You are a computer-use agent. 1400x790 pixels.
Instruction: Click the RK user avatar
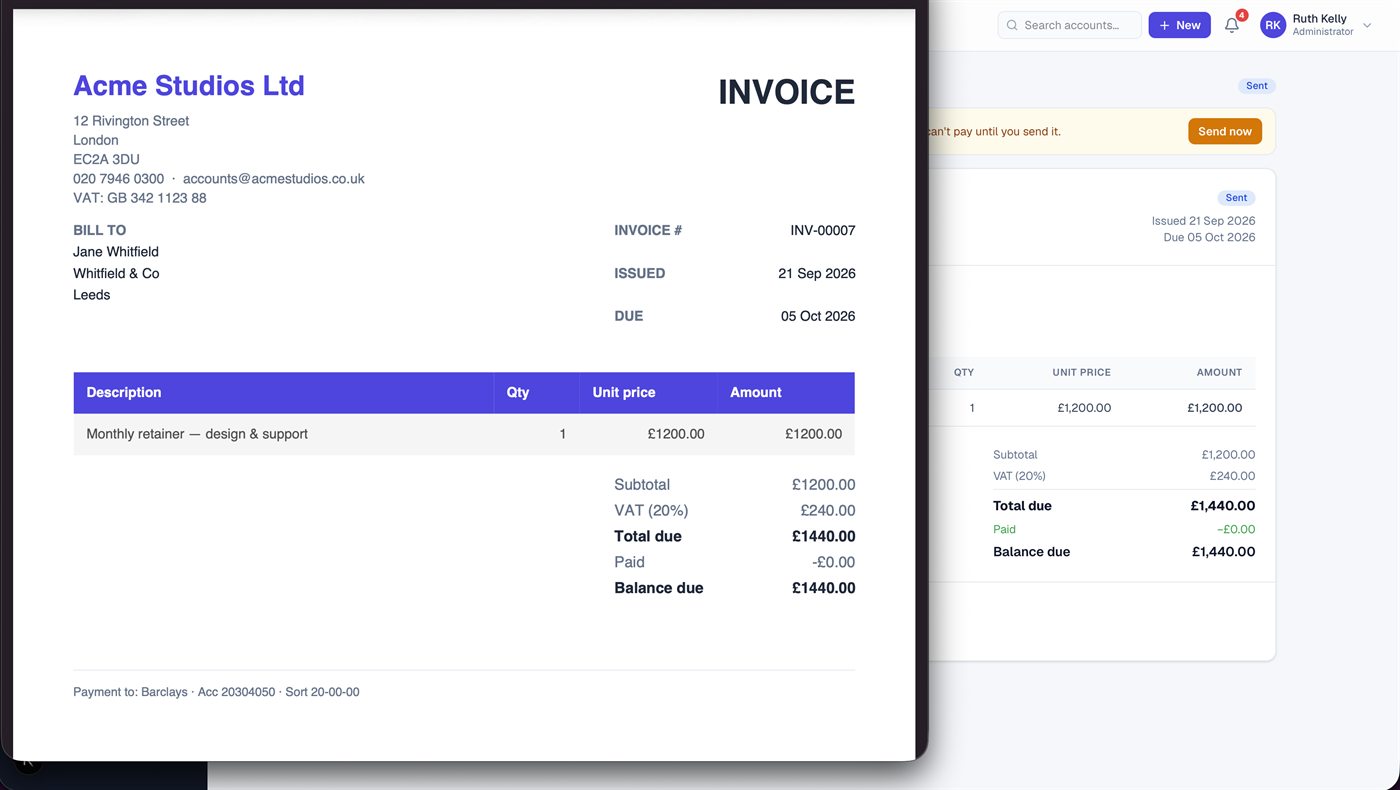(1273, 25)
